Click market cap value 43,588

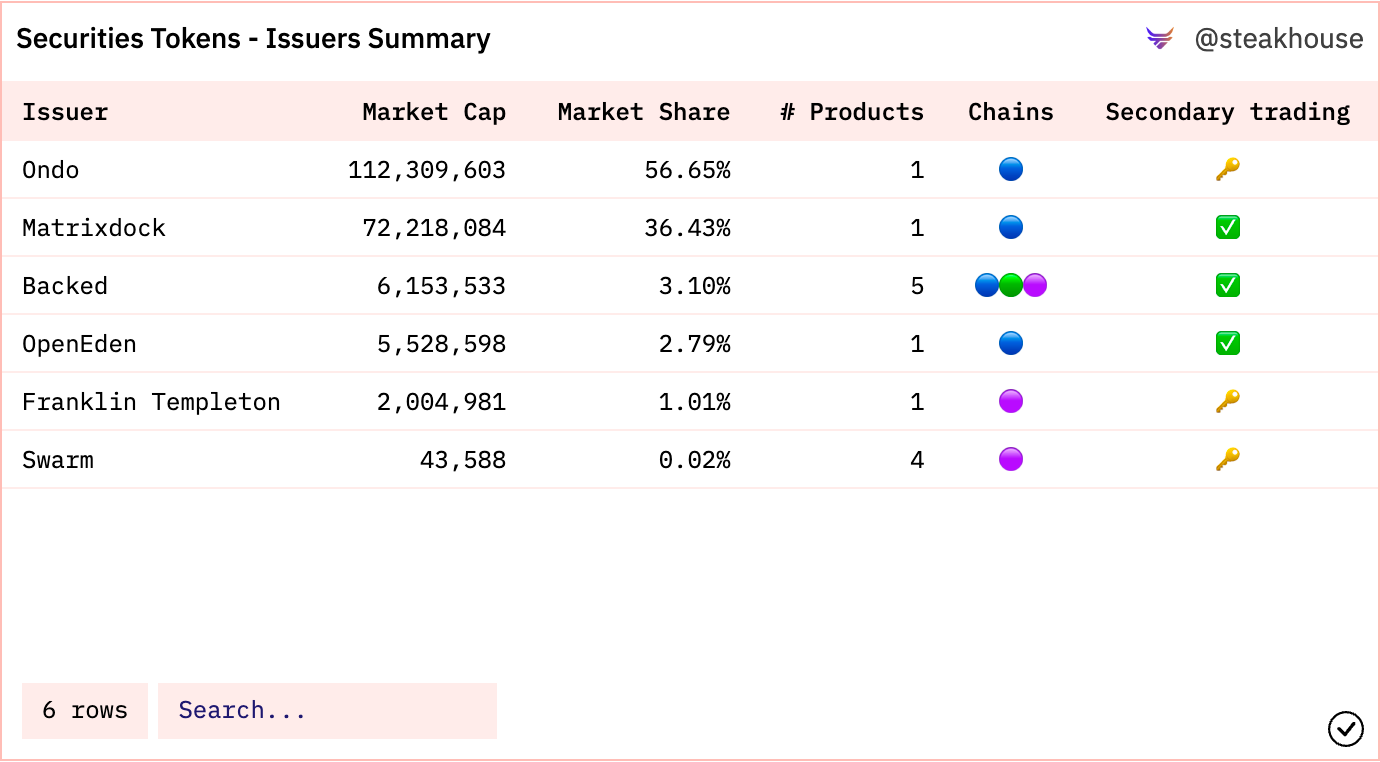pos(463,460)
